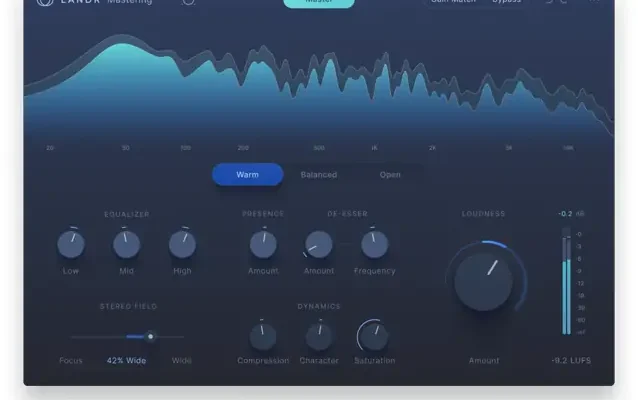638x400 pixels.
Task: Click the Stereo Field slider handle
Action: coord(151,337)
